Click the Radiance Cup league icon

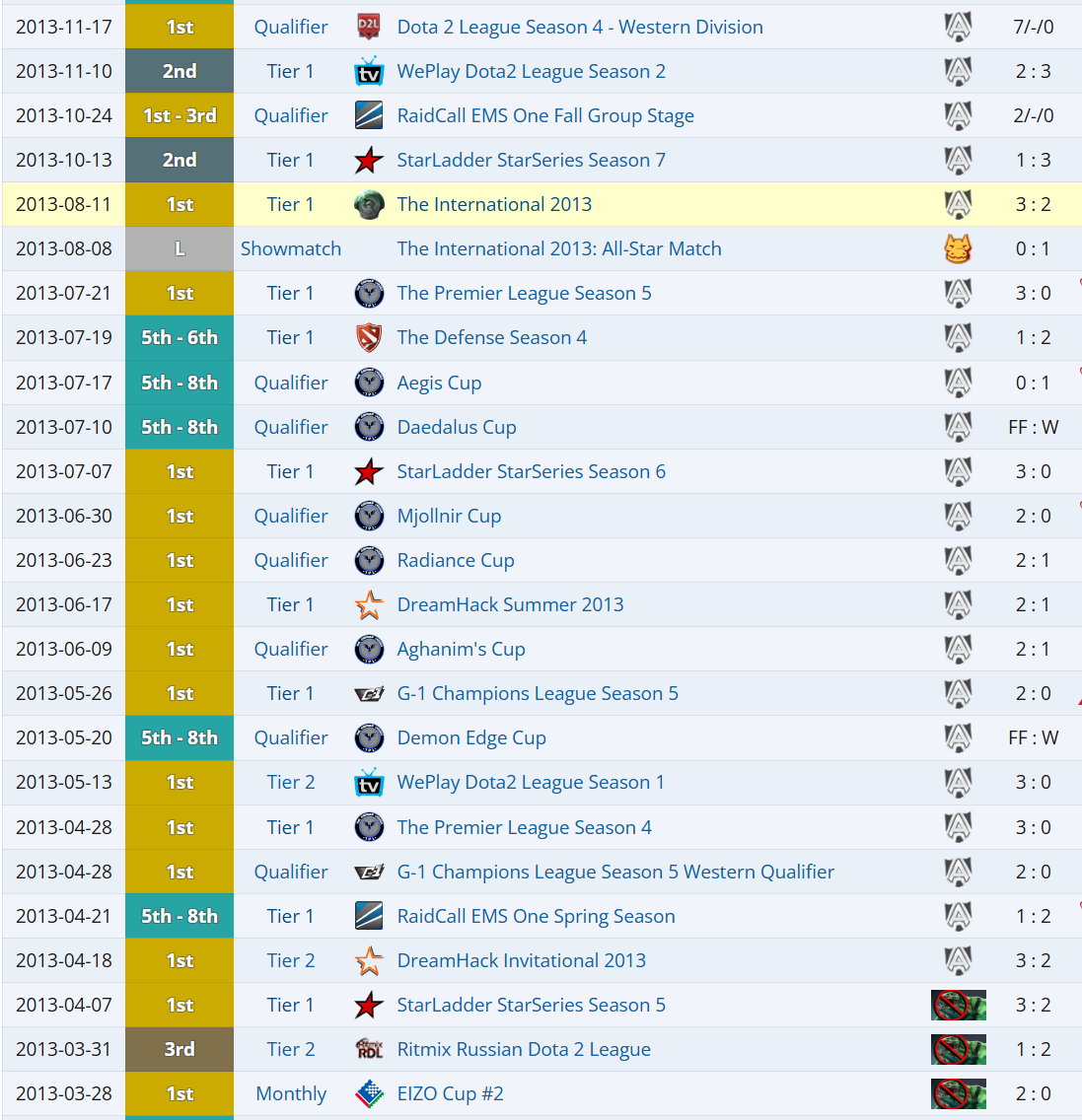pos(369,561)
